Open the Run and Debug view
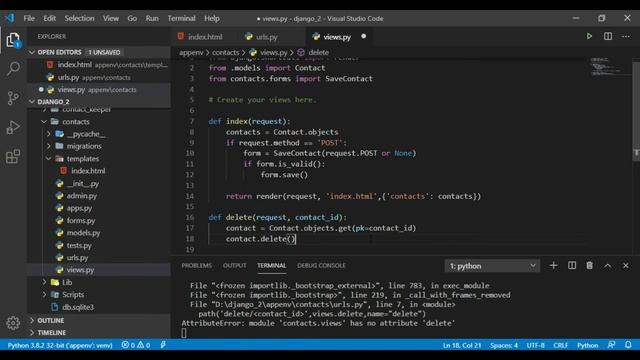 tap(13, 127)
